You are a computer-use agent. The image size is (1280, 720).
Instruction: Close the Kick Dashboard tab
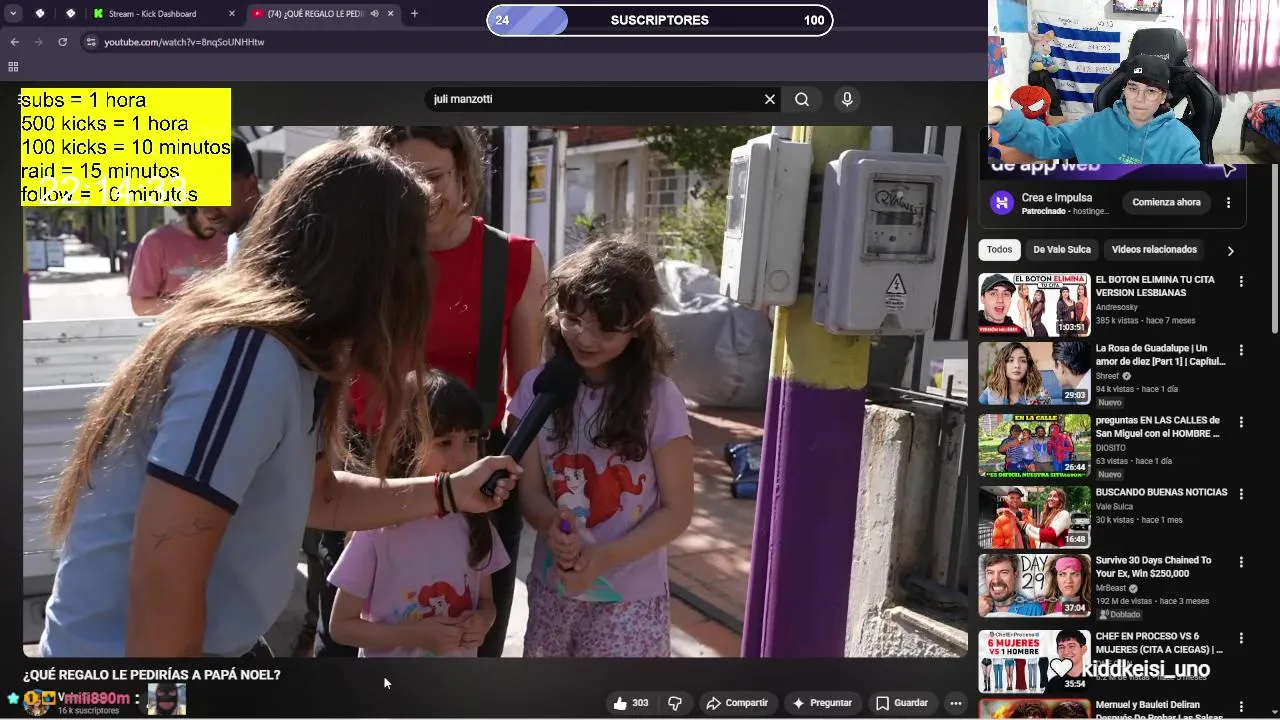[x=232, y=14]
